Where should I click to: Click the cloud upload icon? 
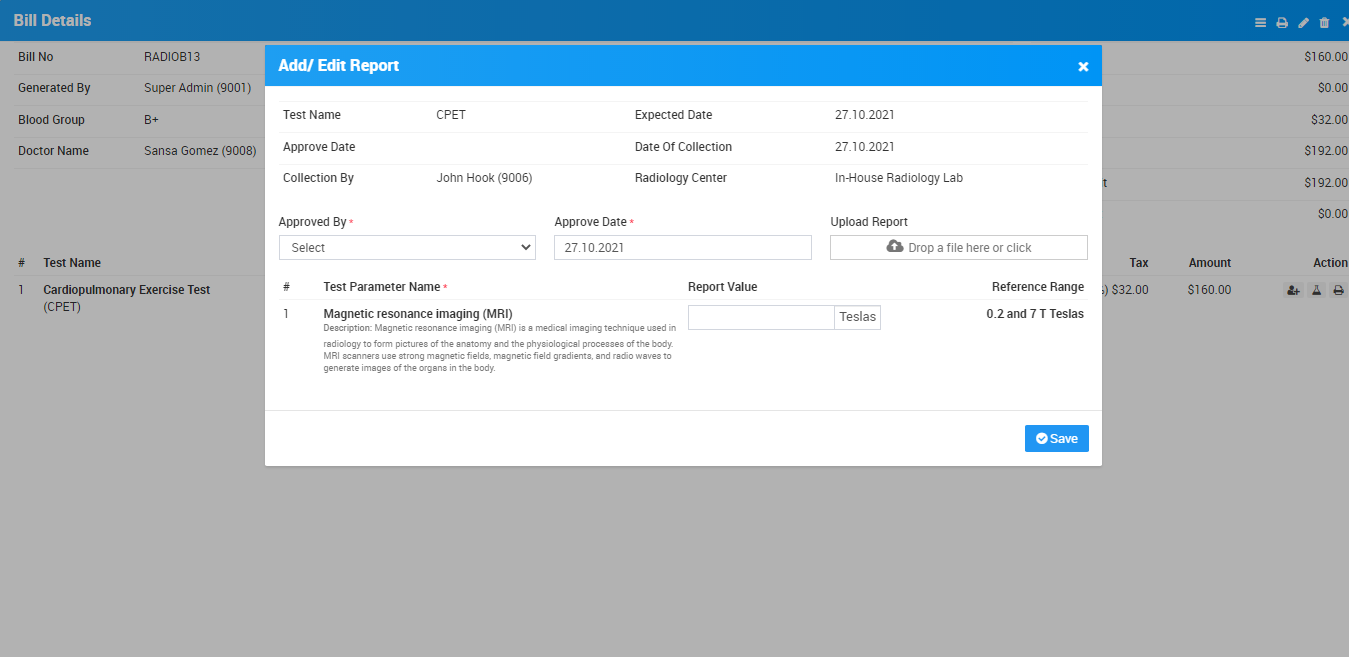pyautogui.click(x=895, y=247)
